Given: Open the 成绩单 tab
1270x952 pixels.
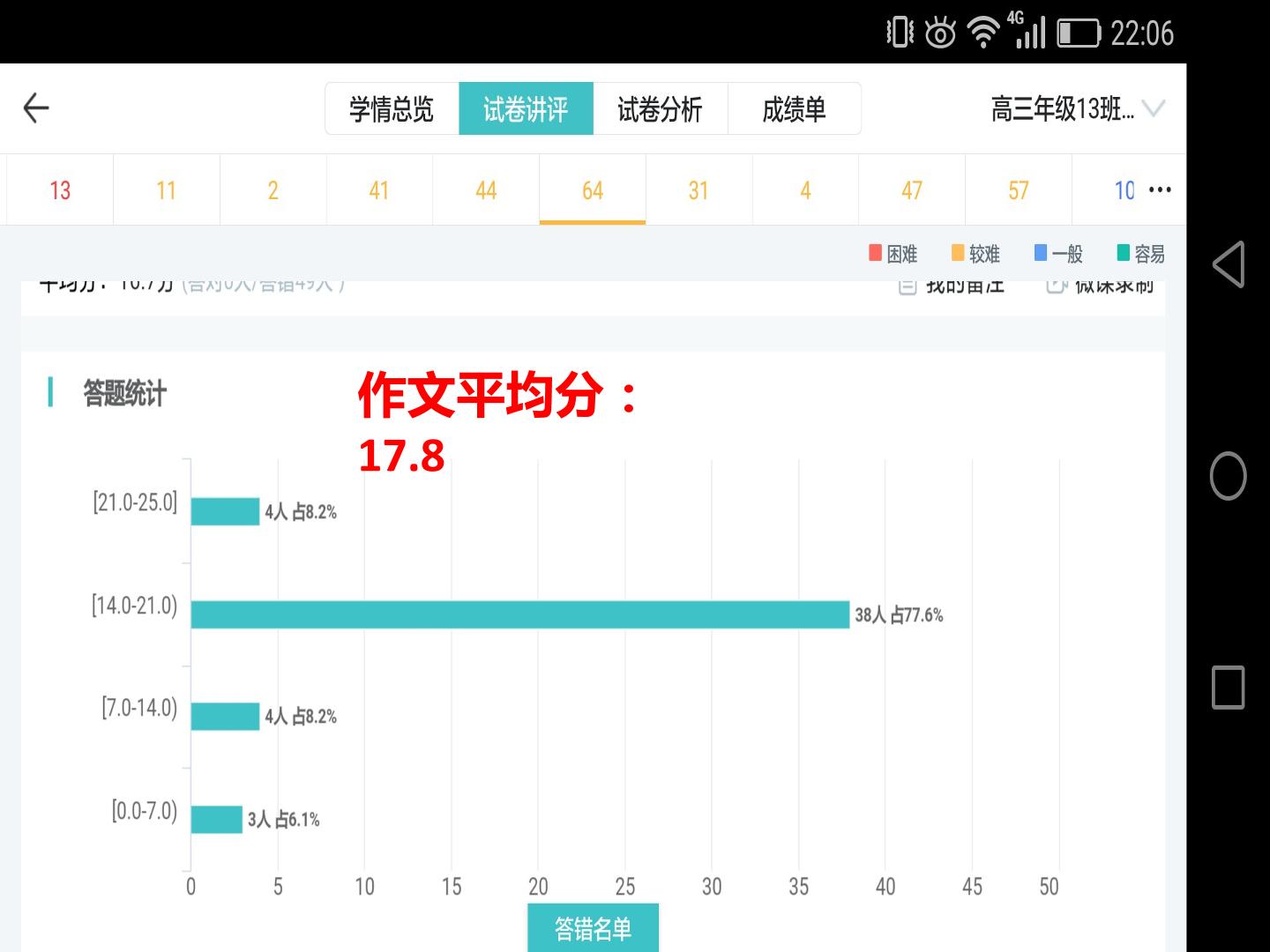Looking at the screenshot, I should [x=794, y=108].
